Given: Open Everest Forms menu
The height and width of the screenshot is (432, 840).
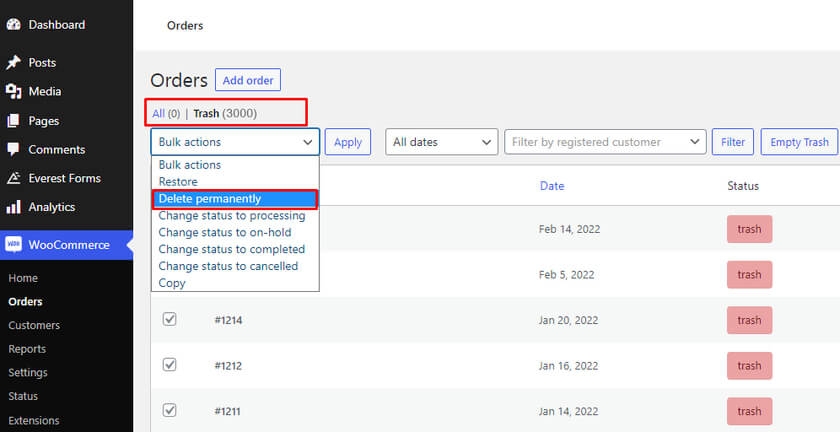Looking at the screenshot, I should coord(65,178).
